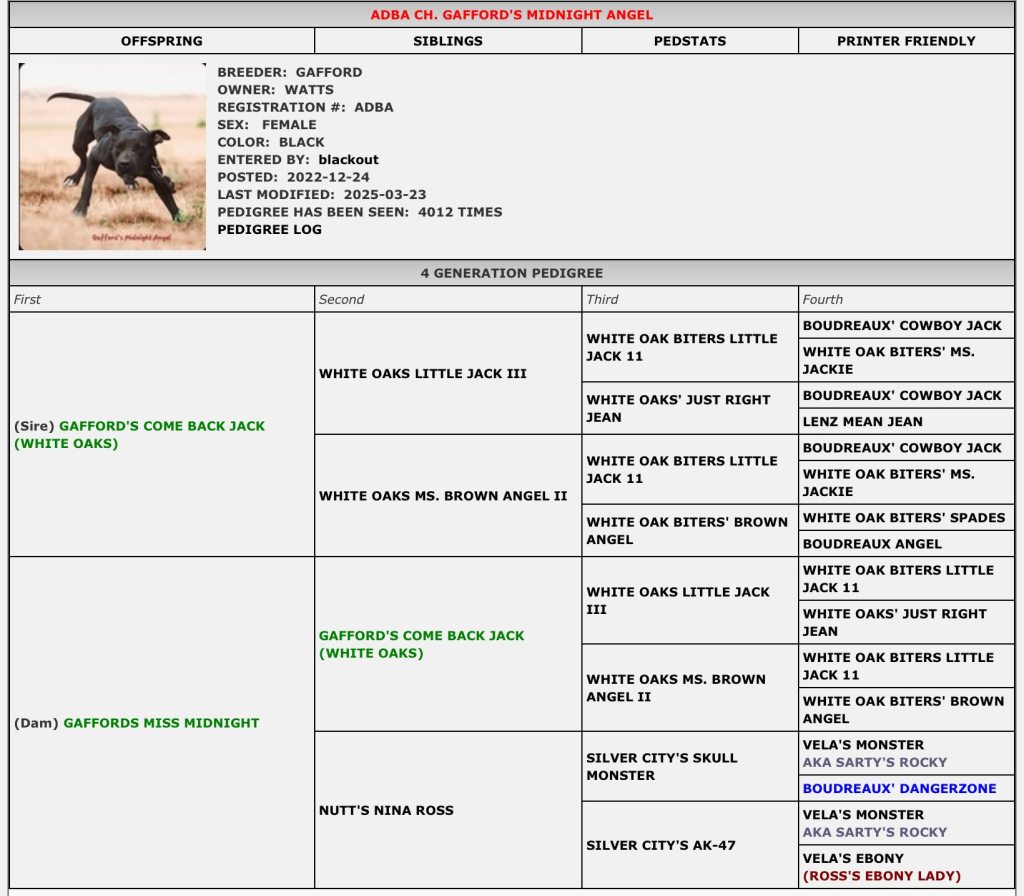
Task: Open the PEDSTATS tab
Action: click(x=689, y=41)
